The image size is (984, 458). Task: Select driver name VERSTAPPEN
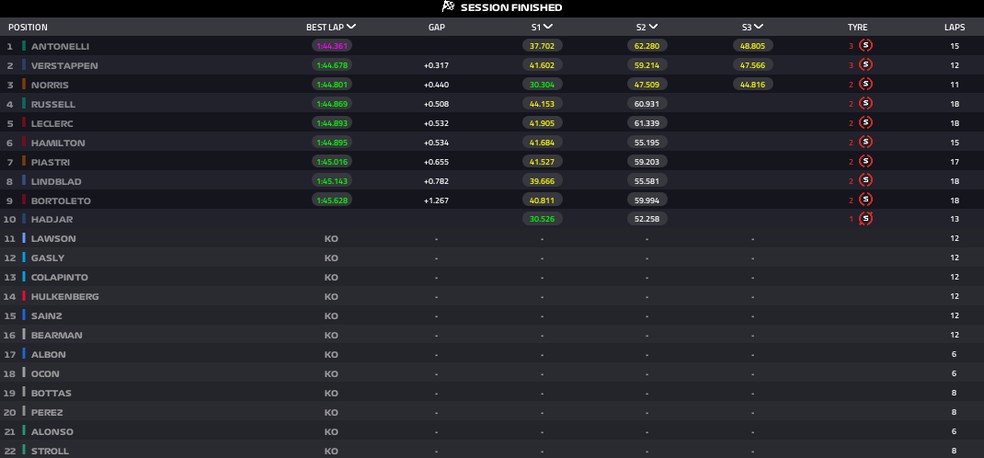pyautogui.click(x=65, y=66)
